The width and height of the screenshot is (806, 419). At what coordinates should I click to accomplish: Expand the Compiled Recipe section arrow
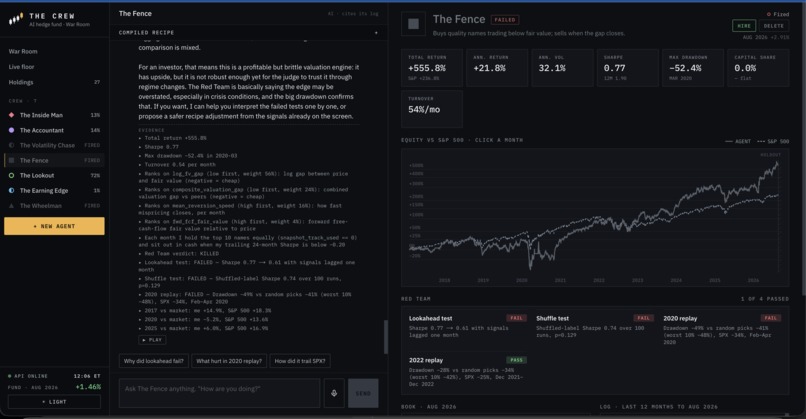(x=376, y=33)
